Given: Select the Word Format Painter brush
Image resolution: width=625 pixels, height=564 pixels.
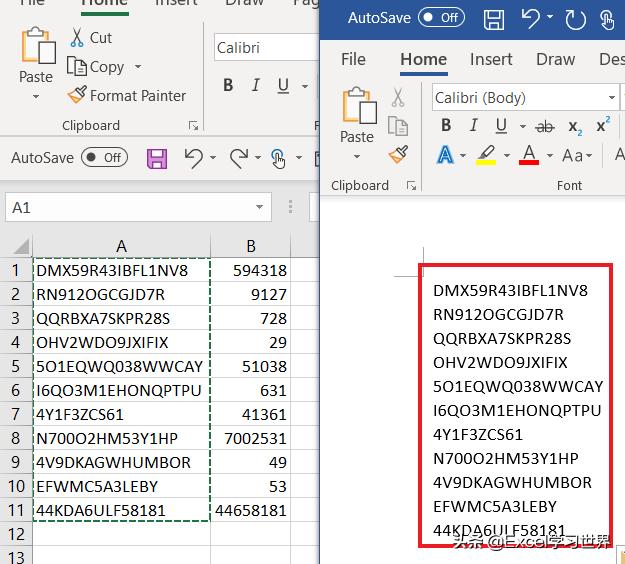Looking at the screenshot, I should click(x=398, y=154).
